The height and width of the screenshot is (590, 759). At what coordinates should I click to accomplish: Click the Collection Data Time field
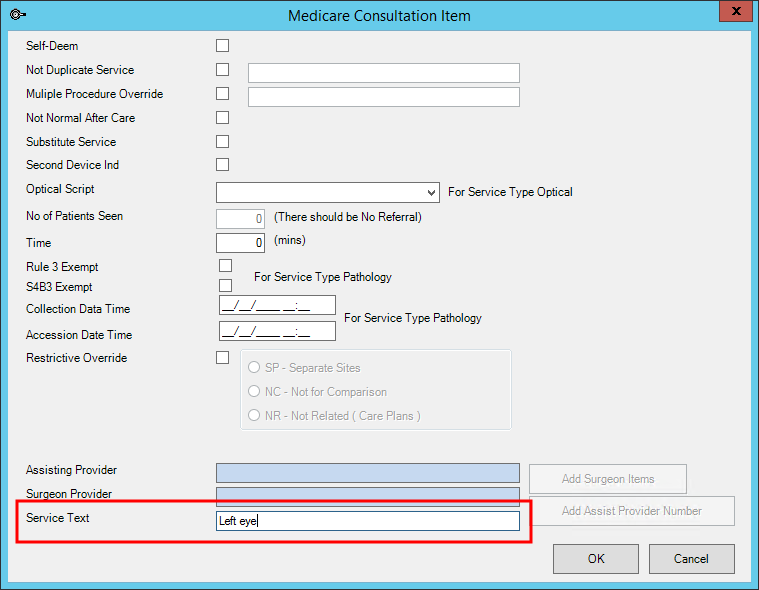pyautogui.click(x=277, y=305)
